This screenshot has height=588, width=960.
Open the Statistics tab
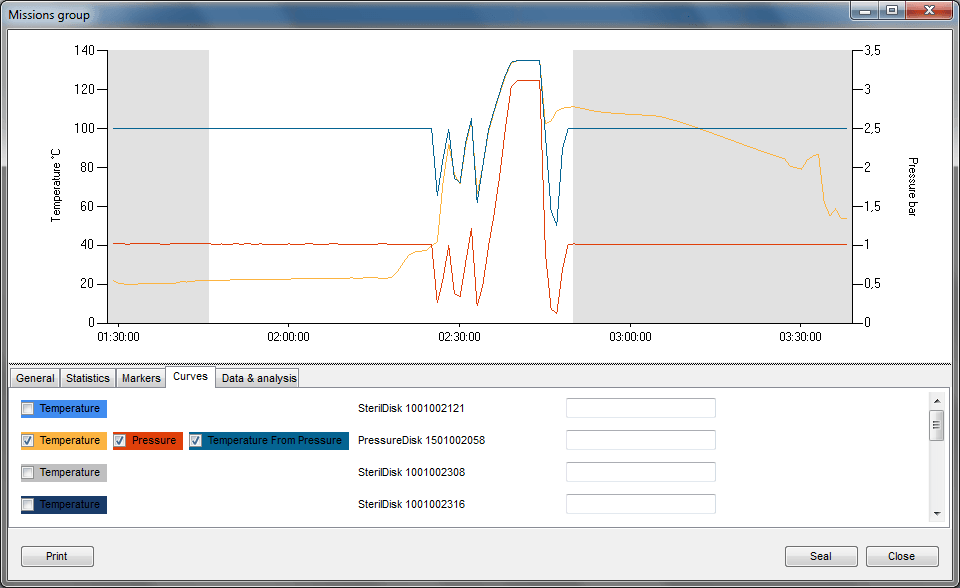[87, 377]
